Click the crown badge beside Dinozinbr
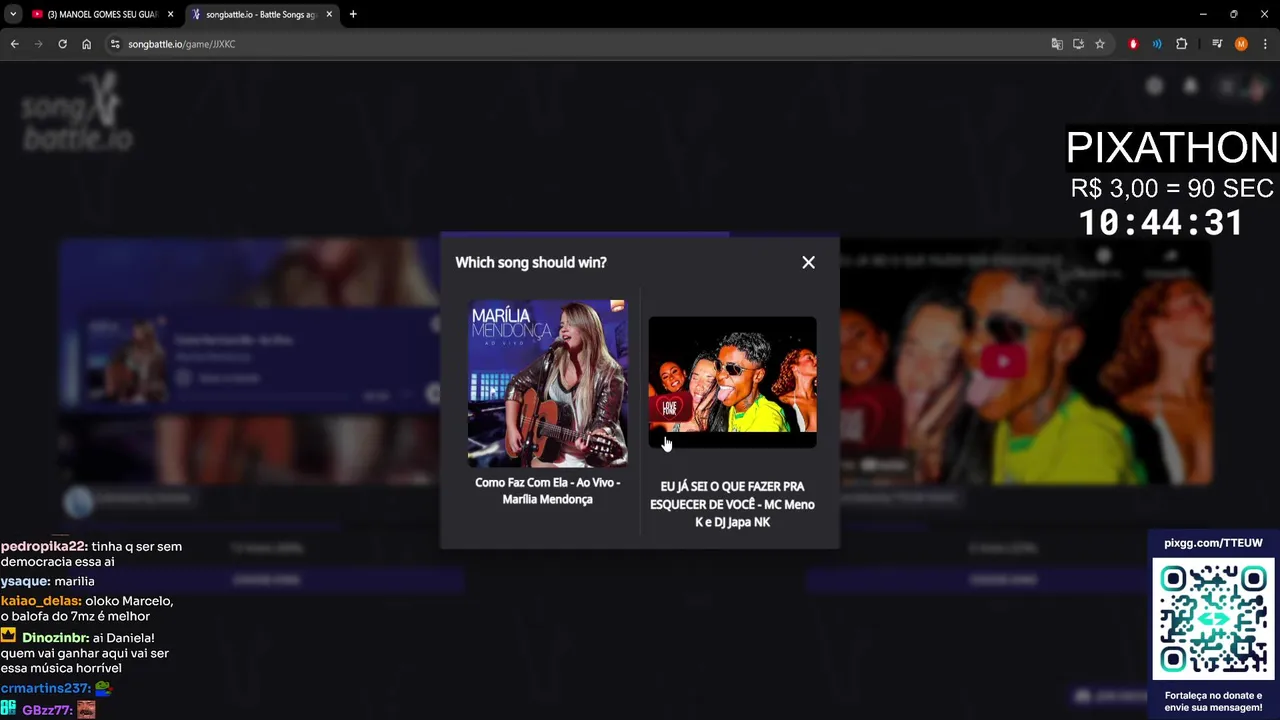 (x=9, y=636)
